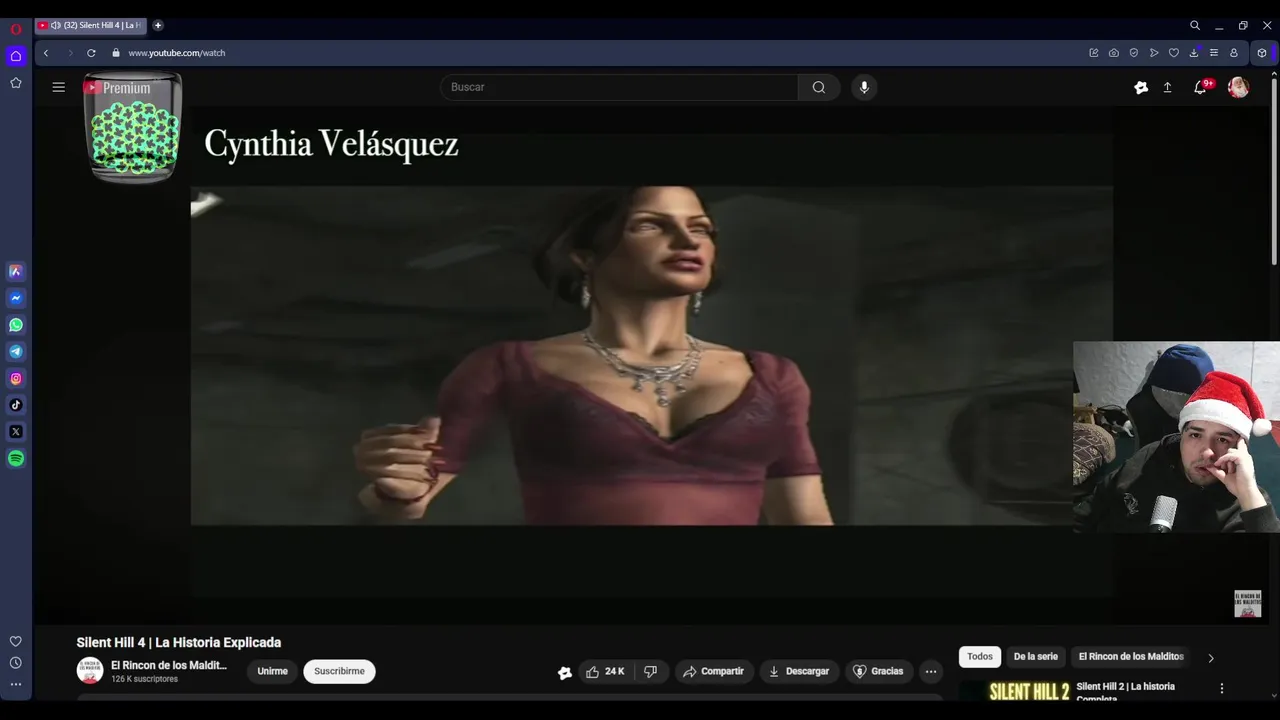Viewport: 1280px width, 720px height.
Task: Go back to previous page
Action: (x=46, y=53)
